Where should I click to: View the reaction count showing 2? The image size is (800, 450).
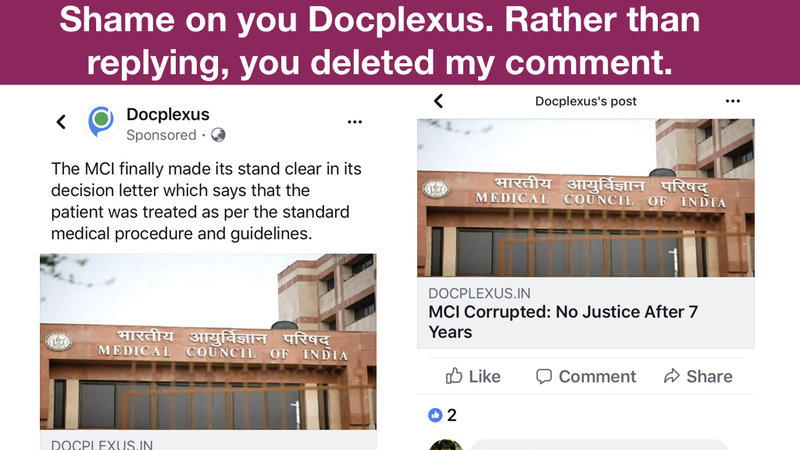(x=452, y=415)
